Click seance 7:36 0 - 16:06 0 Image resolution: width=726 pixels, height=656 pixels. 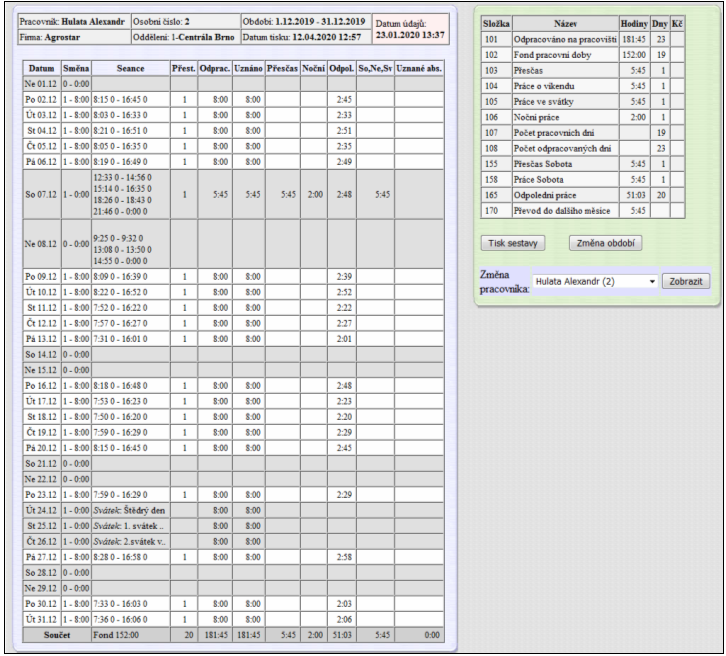(x=120, y=619)
